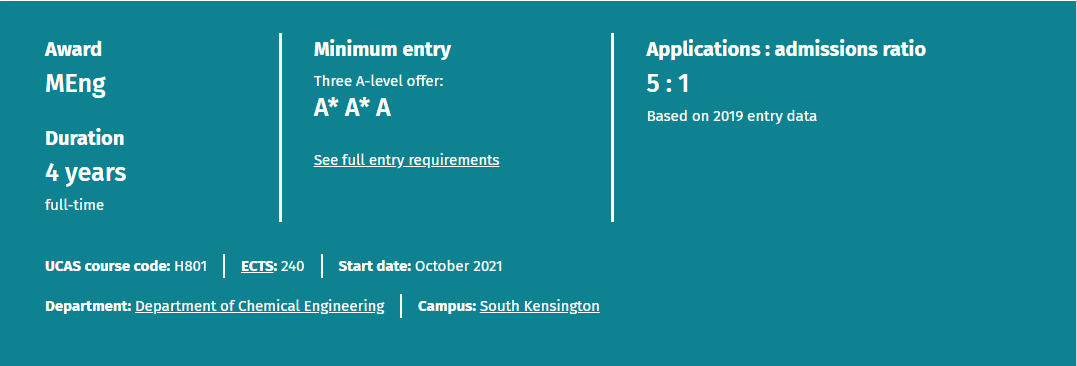Click the Award heading
Image resolution: width=1077 pixels, height=366 pixels.
tap(73, 49)
